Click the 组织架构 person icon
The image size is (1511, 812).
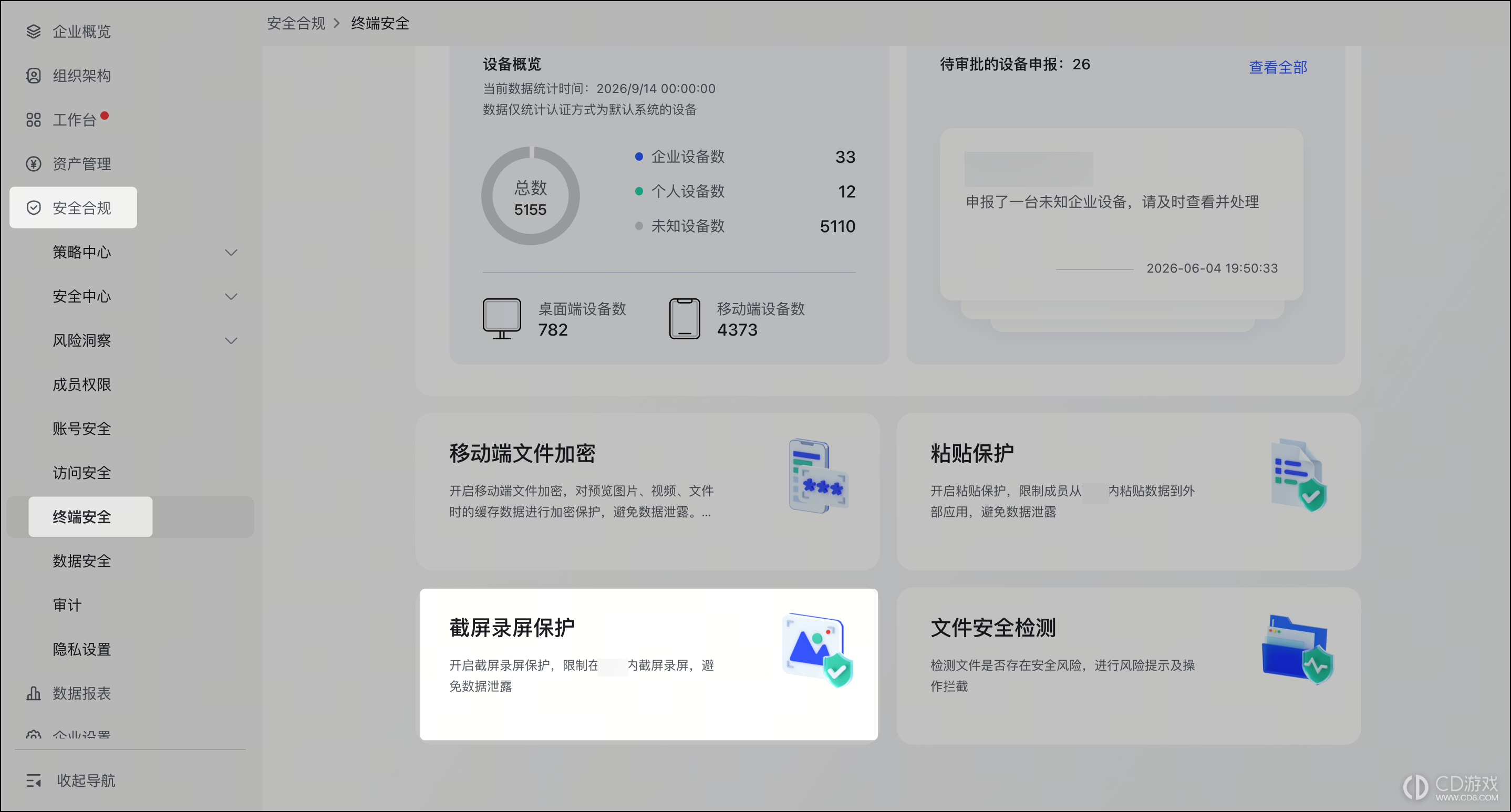coord(34,76)
